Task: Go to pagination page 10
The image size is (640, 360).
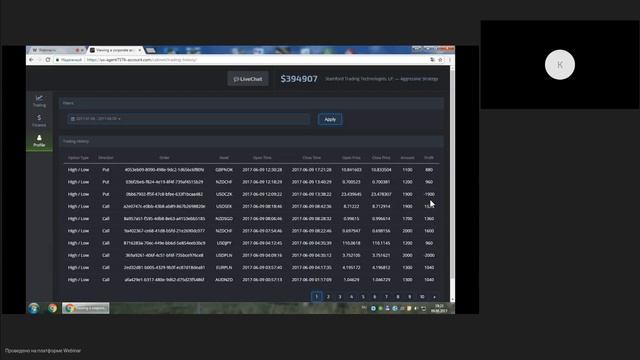Action: pyautogui.click(x=422, y=297)
